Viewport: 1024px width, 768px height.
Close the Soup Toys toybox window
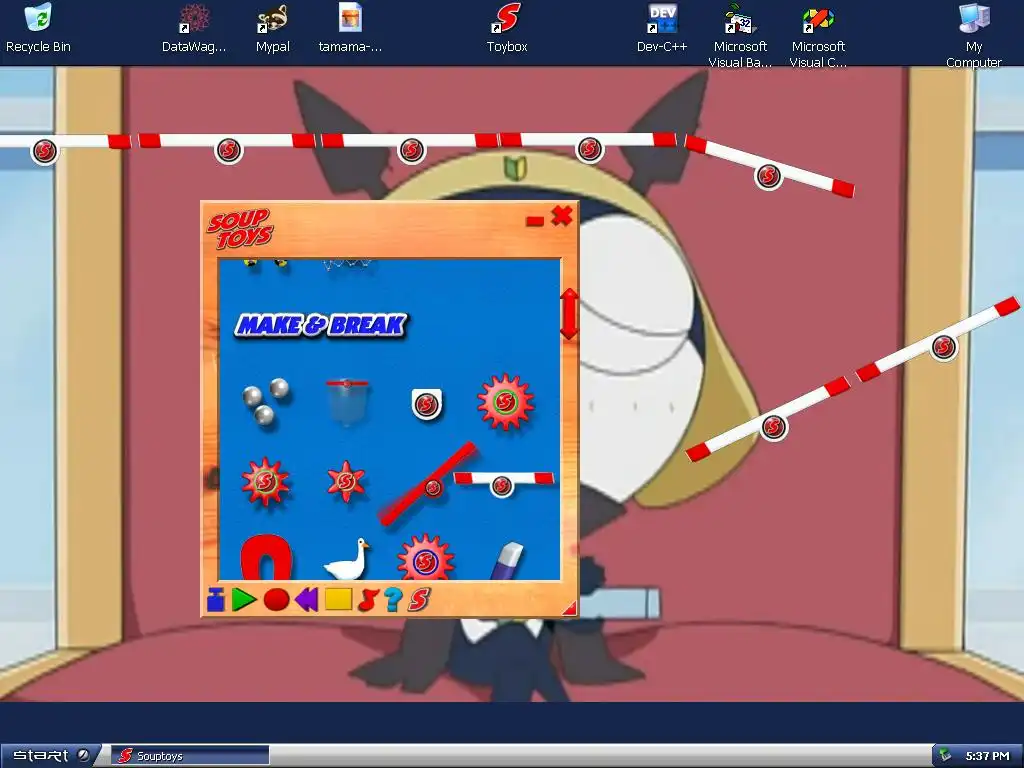[x=562, y=216]
